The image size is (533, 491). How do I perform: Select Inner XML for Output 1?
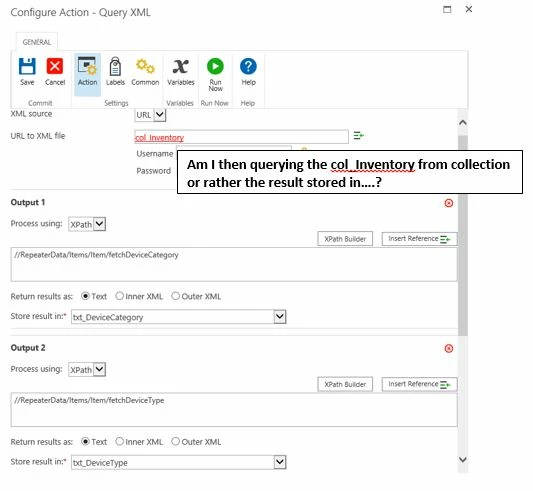pyautogui.click(x=119, y=296)
